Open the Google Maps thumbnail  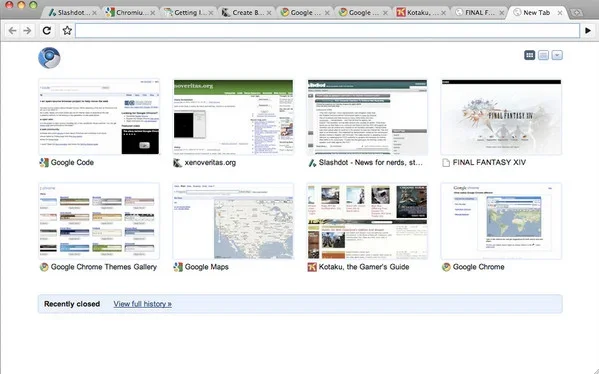tap(233, 221)
